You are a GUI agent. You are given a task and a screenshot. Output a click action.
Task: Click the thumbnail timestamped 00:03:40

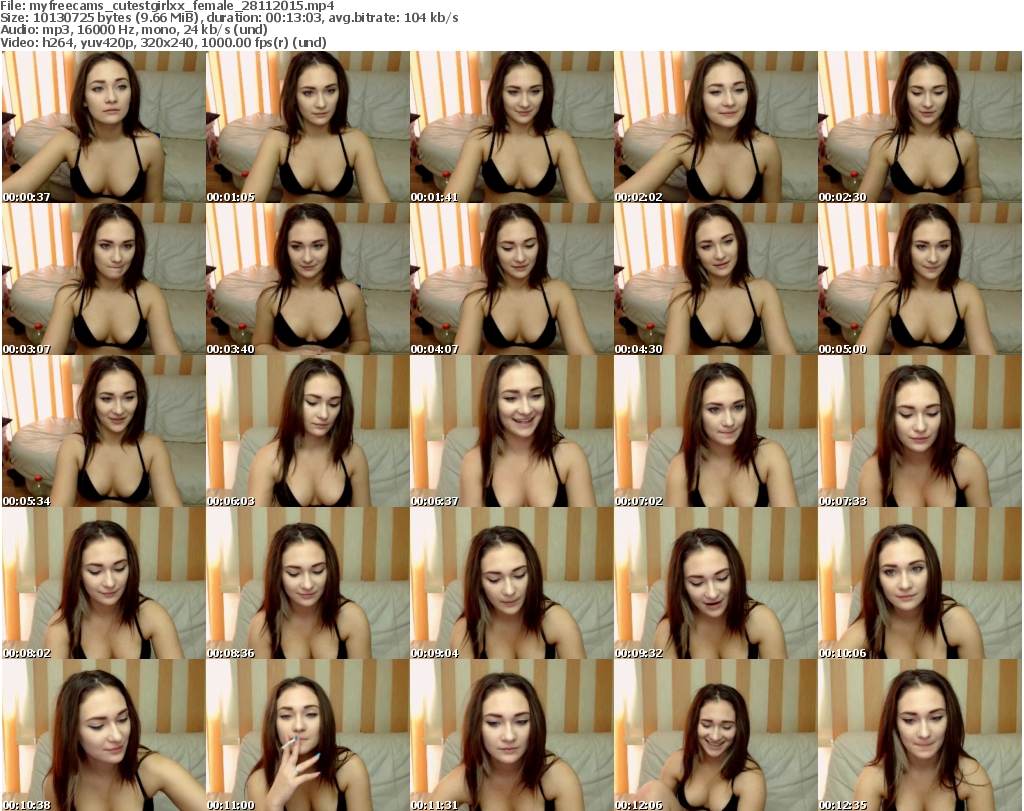[308, 279]
